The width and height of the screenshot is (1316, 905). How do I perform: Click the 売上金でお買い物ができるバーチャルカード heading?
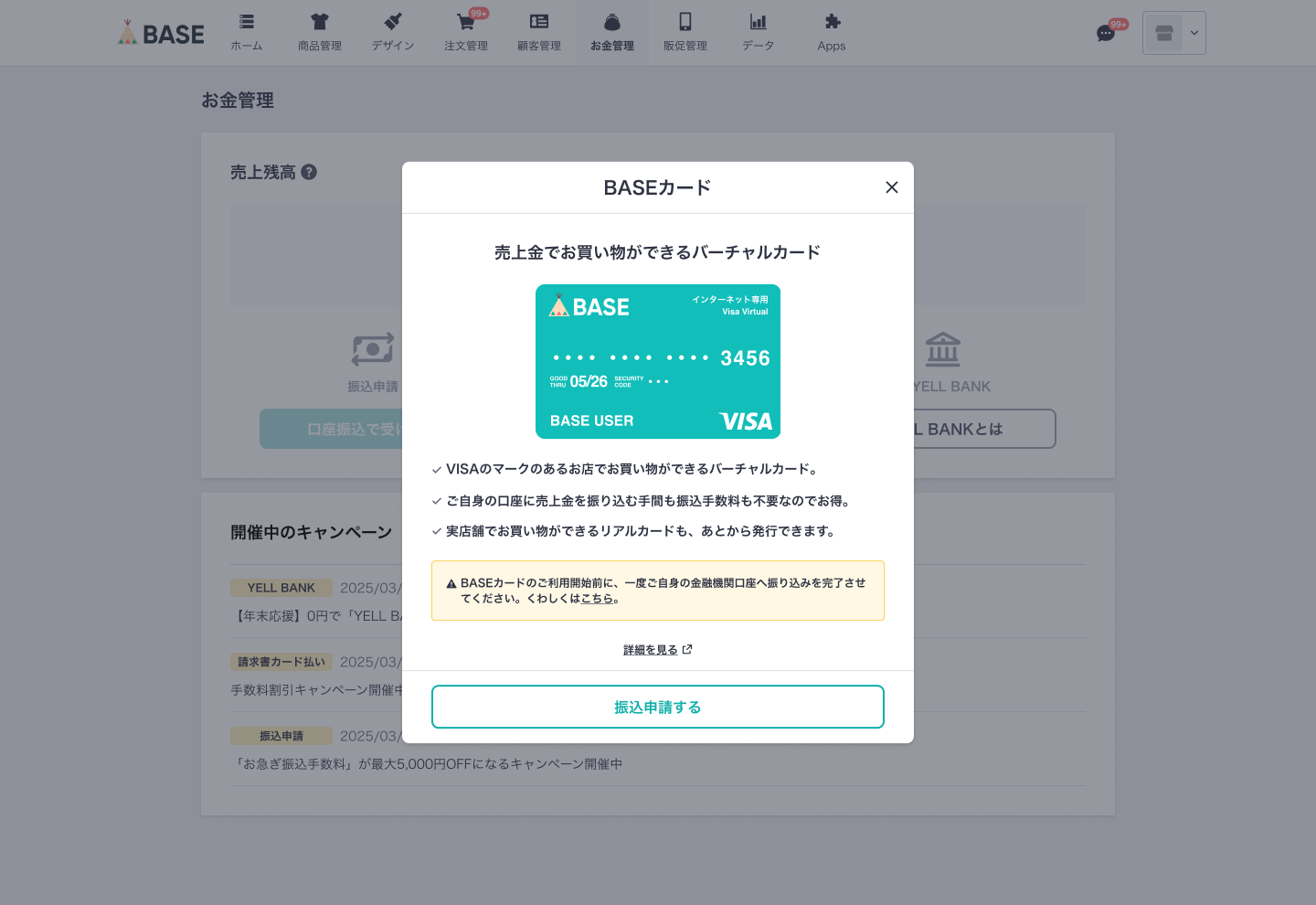click(x=658, y=252)
